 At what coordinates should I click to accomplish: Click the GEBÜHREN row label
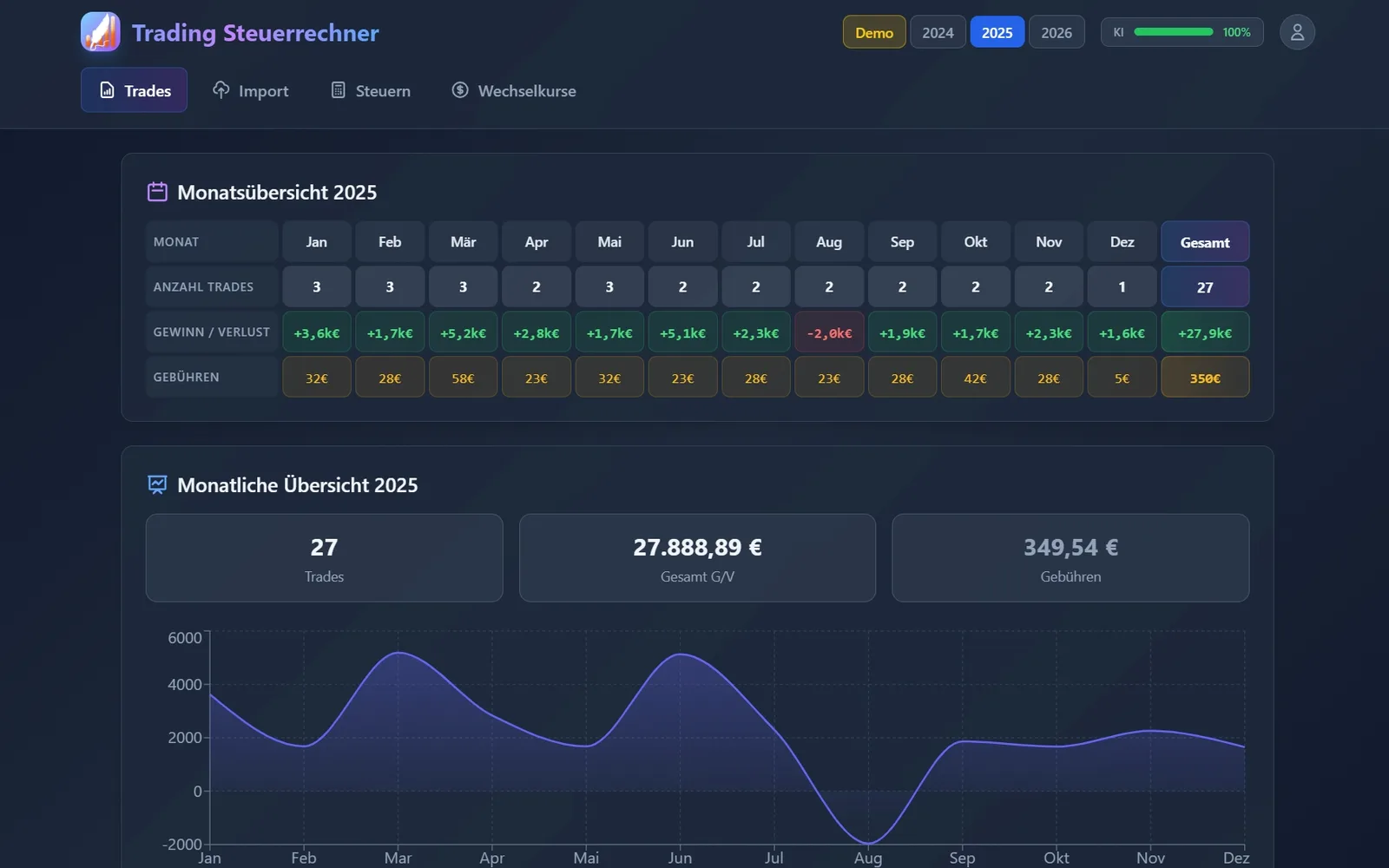coord(212,378)
